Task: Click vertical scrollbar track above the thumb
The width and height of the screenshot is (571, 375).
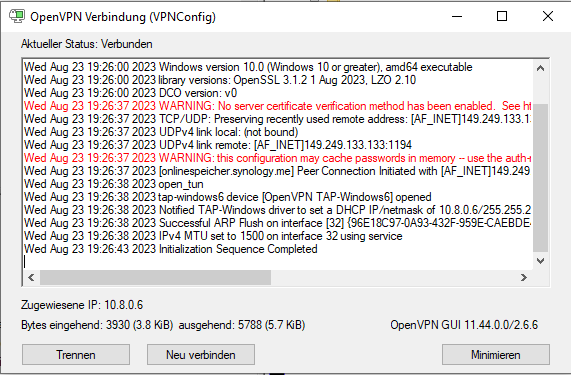Action: pos(540,90)
